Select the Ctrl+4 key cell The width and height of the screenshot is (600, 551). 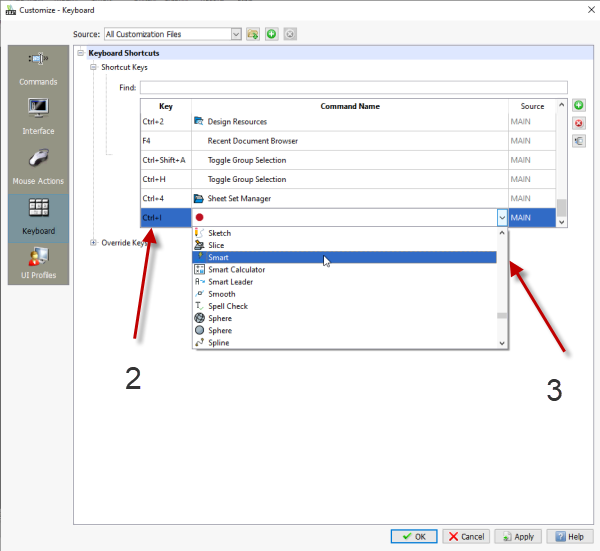(166, 198)
